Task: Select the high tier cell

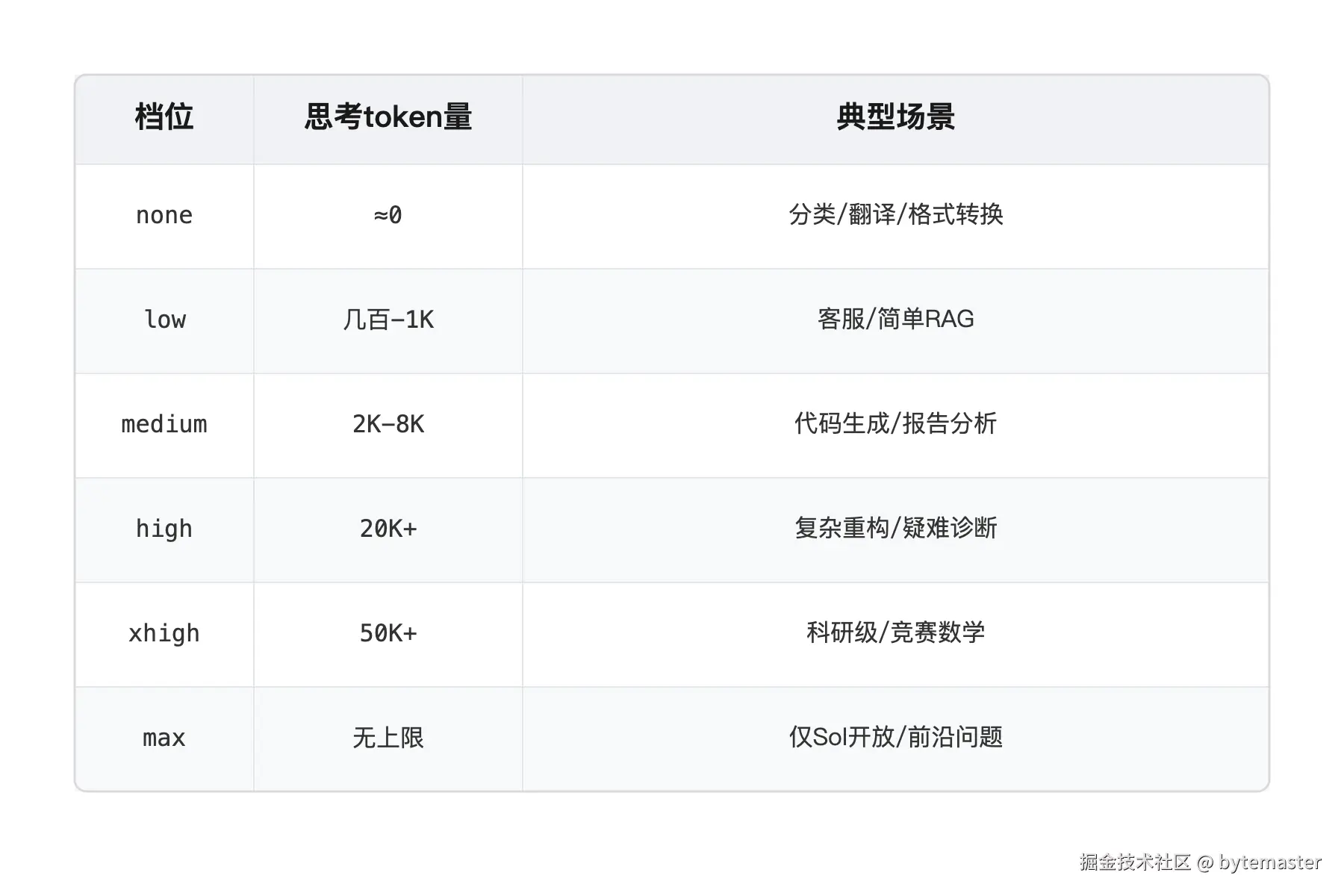Action: pyautogui.click(x=164, y=529)
